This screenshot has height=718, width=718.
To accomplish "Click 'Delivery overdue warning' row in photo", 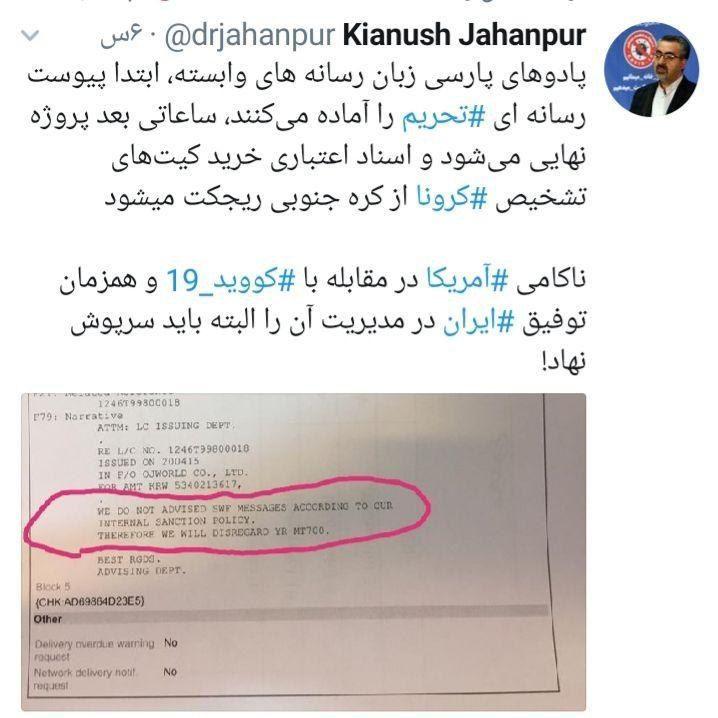I will (x=106, y=649).
